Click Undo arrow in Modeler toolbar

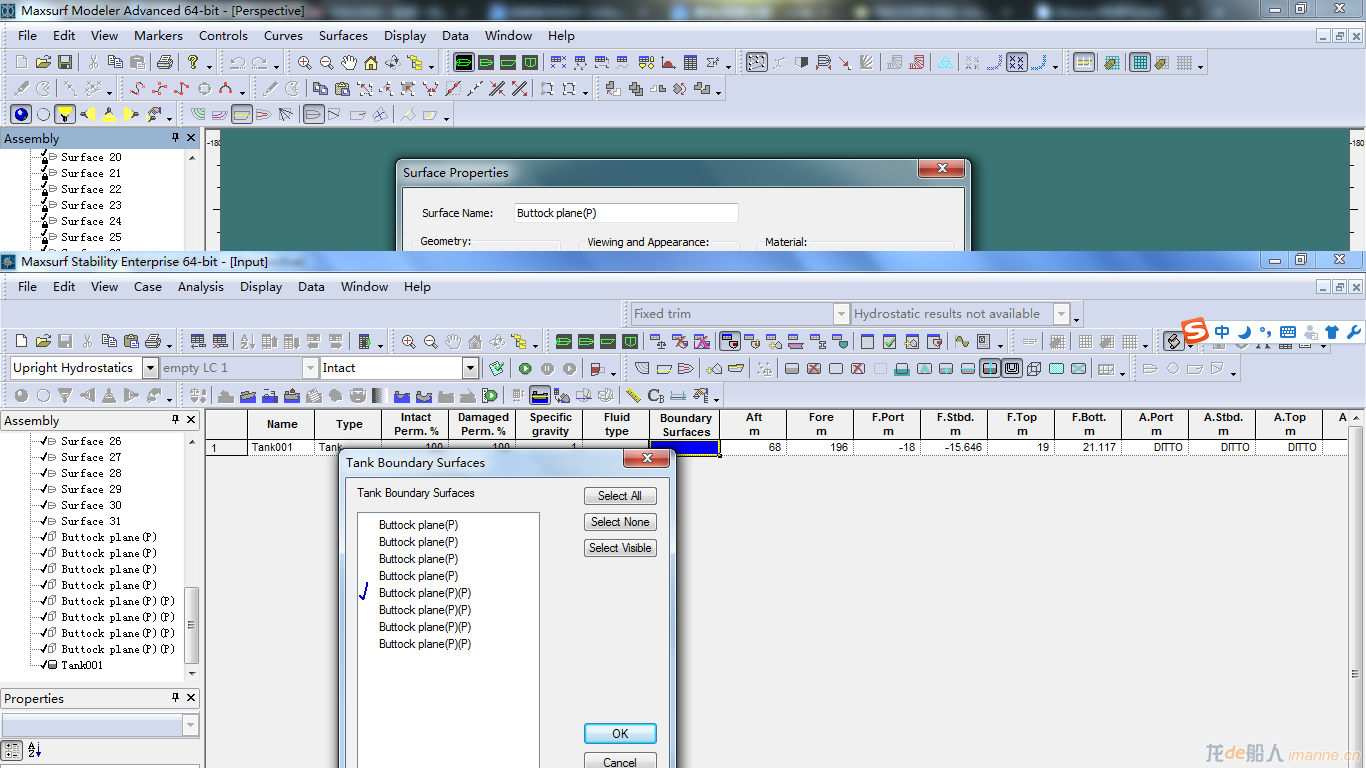(237, 62)
